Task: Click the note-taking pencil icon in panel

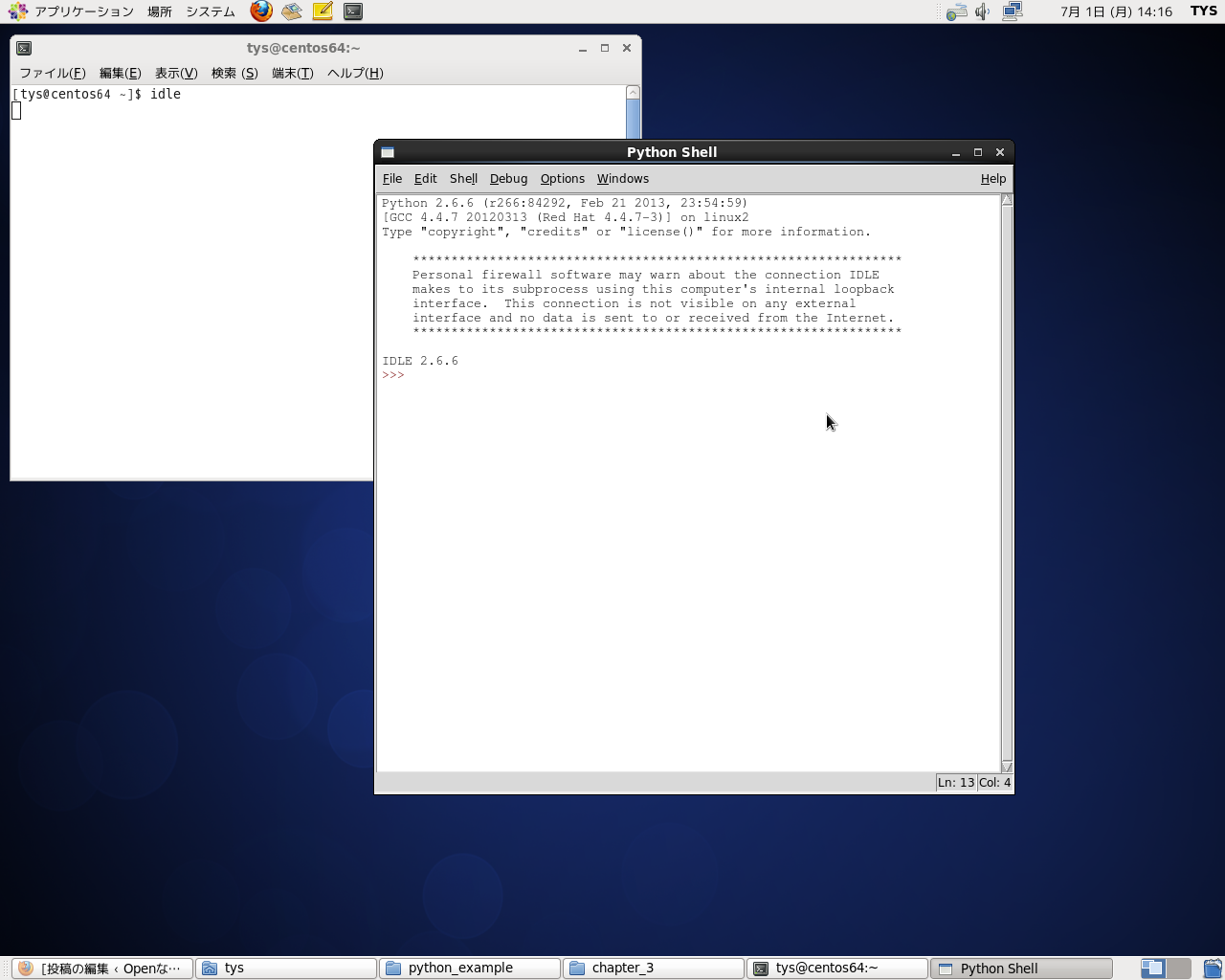Action: (x=323, y=11)
